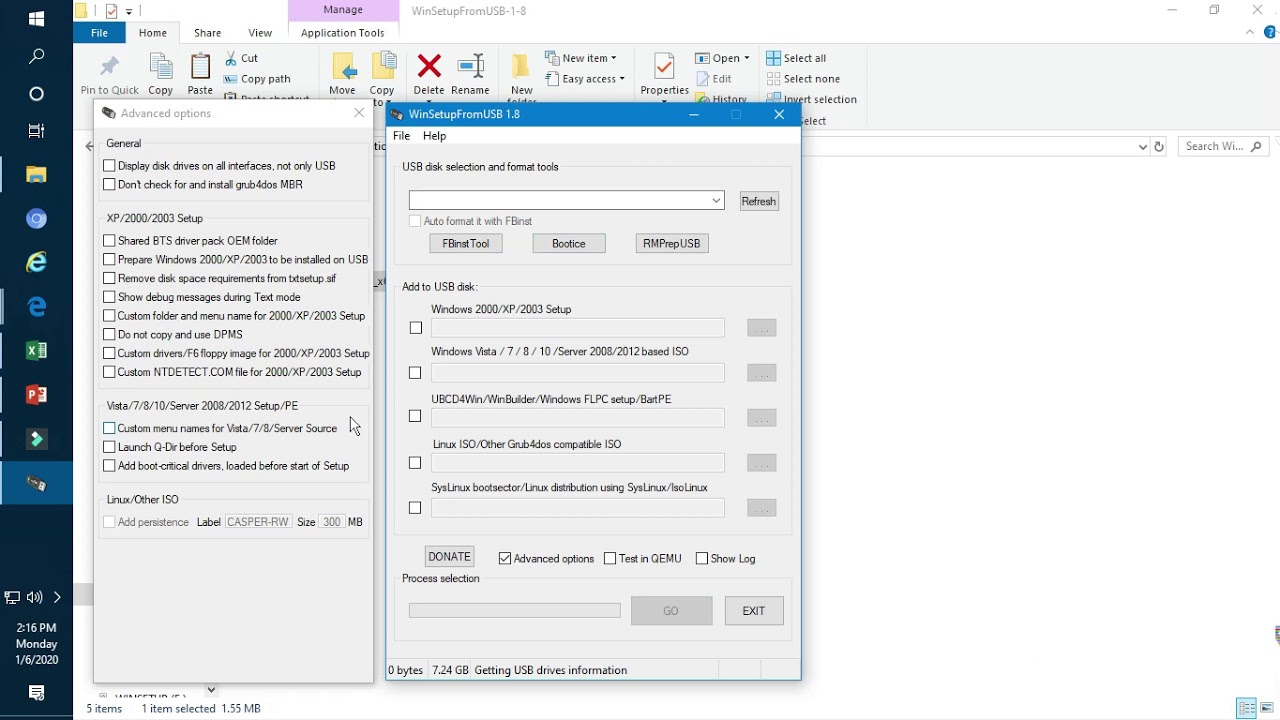
Task: Expand Easy access dropdown in ribbon
Action: (x=621, y=79)
